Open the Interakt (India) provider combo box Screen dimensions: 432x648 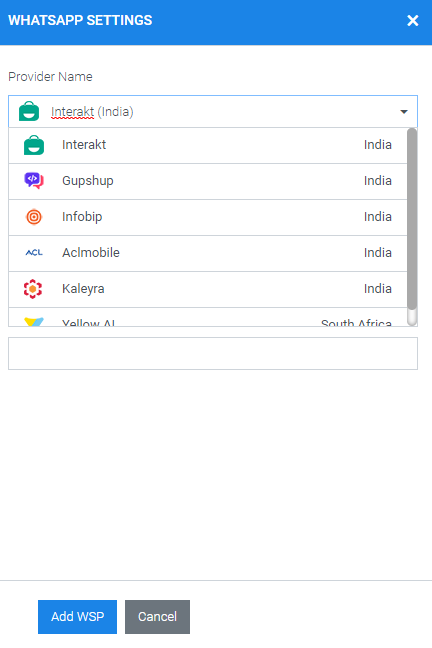[x=213, y=112]
